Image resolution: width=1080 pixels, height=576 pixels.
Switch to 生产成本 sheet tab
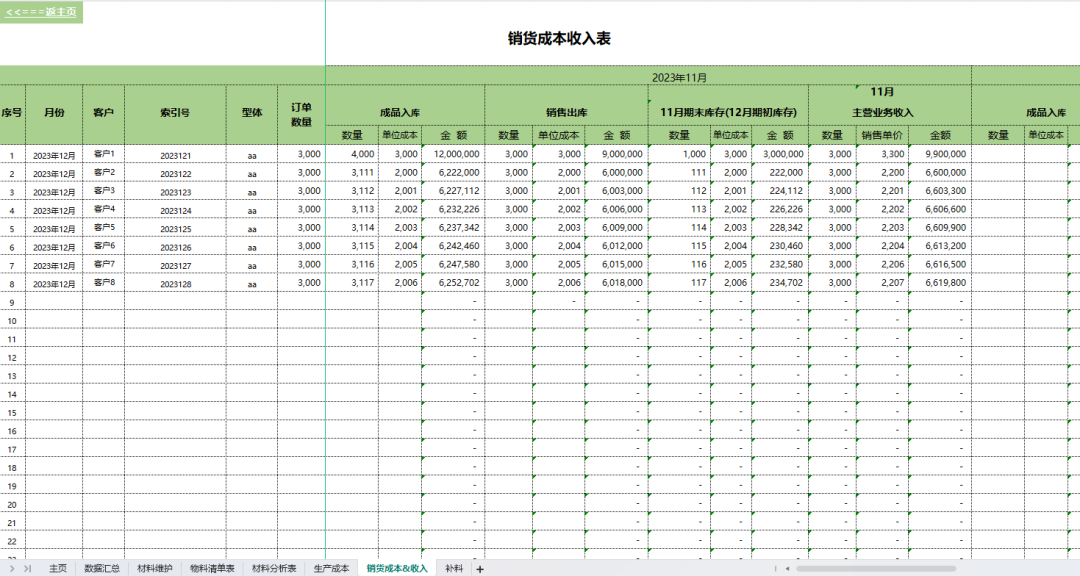331,568
